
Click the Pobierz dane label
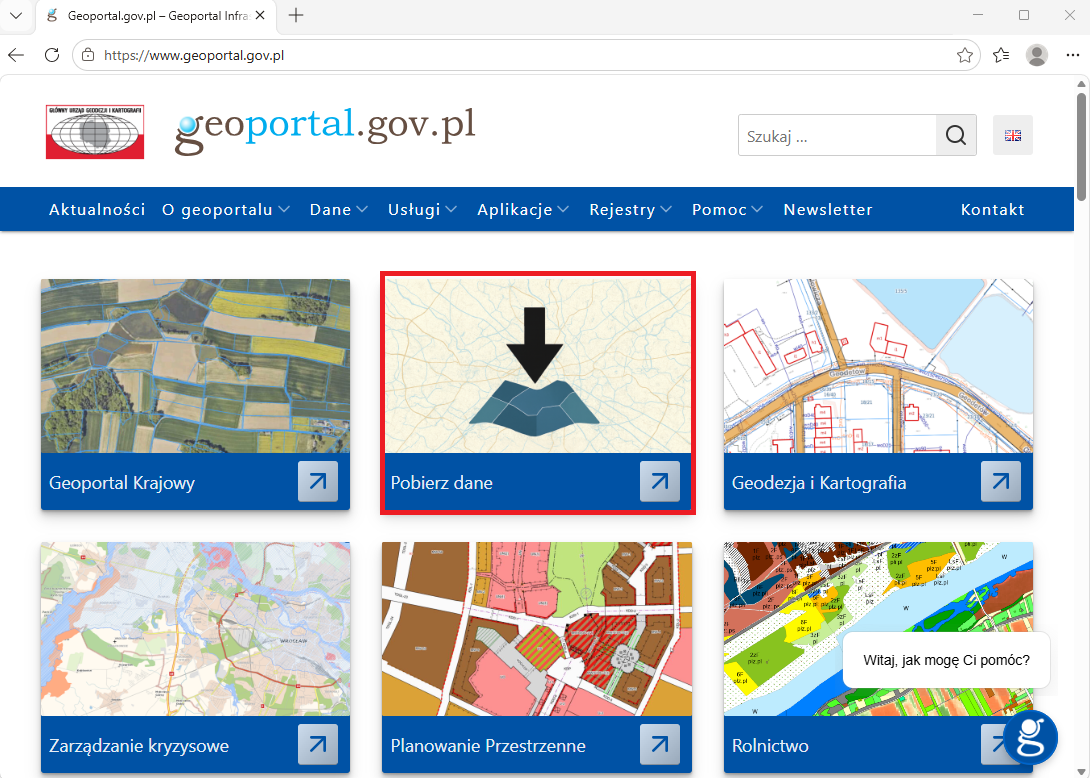pos(441,483)
